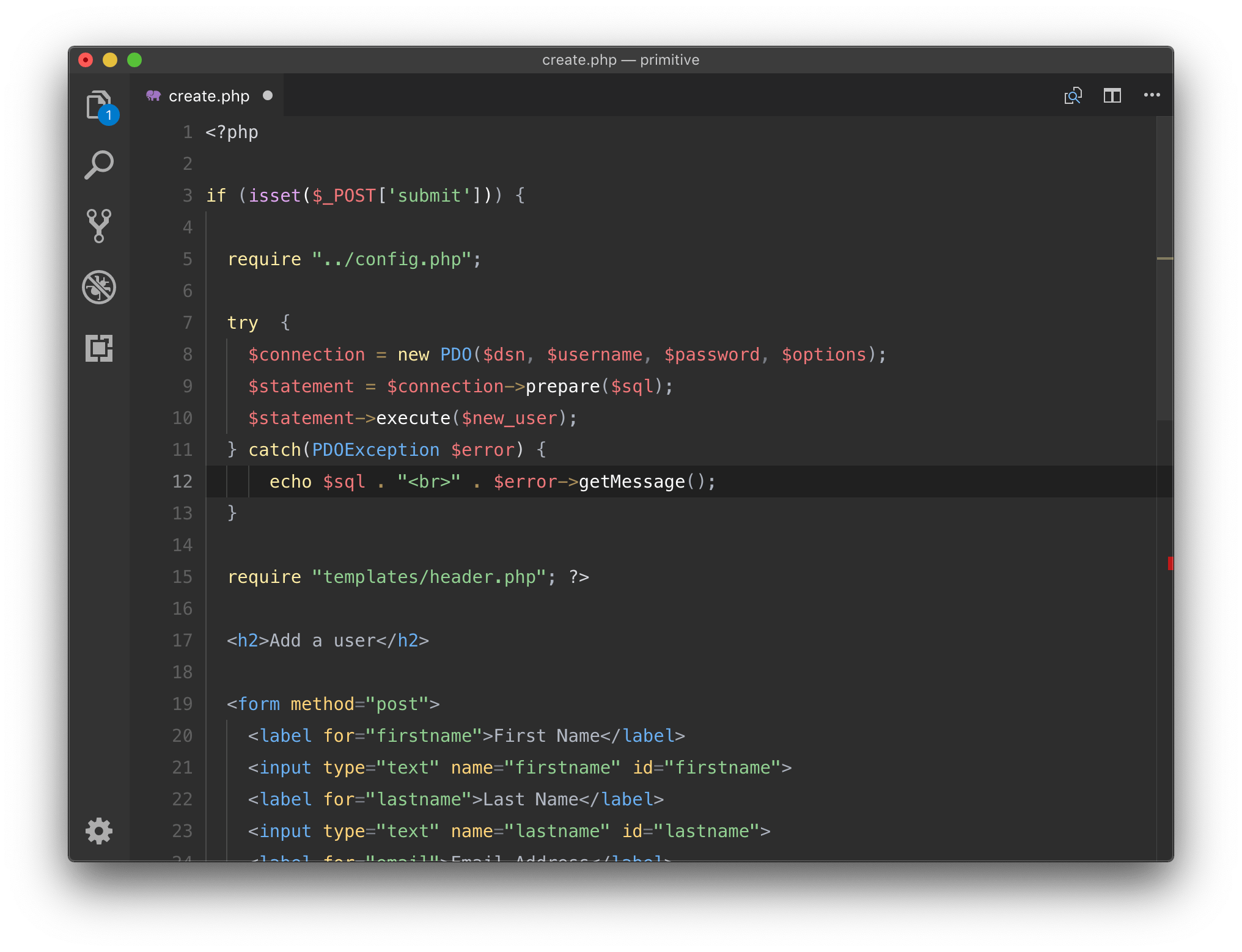Screen dimensions: 1242x952
Task: Click the unsaved dot on create.php tab
Action: pos(268,96)
